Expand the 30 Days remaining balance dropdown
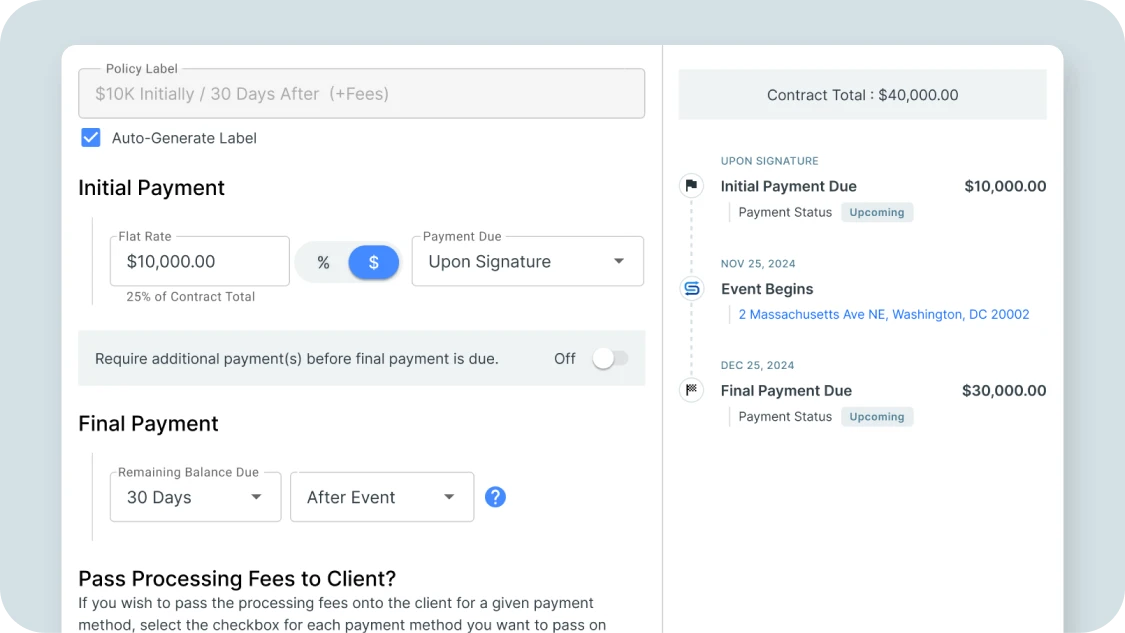The image size is (1125, 633). [195, 496]
